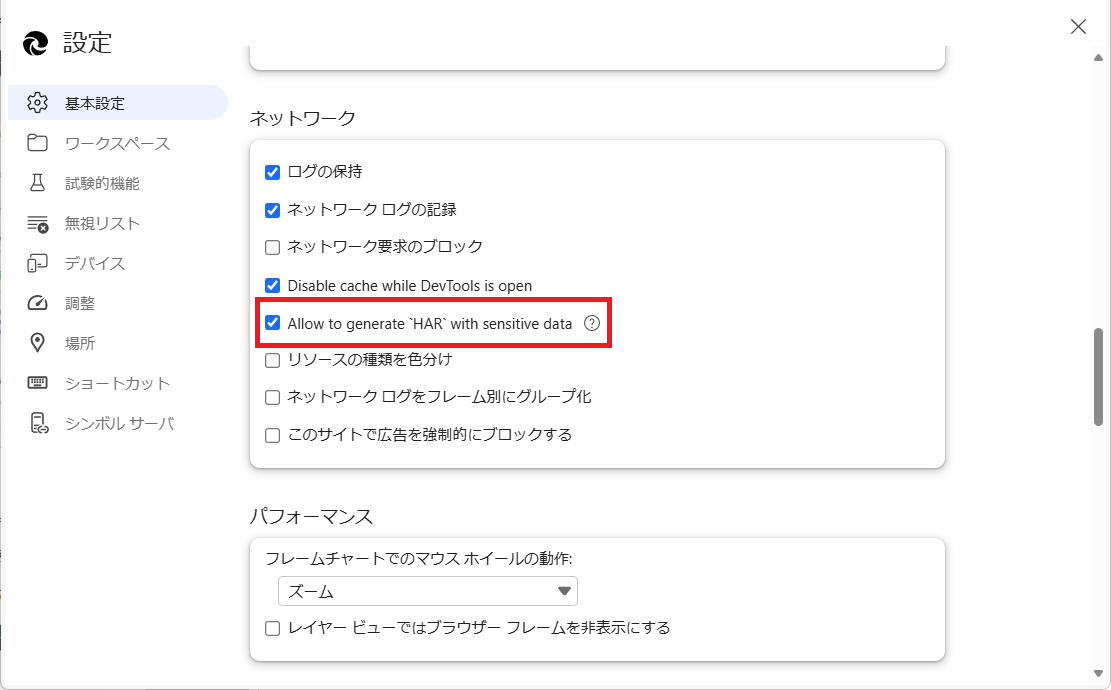Open the シンボル サーバ settings tab
Image resolution: width=1111 pixels, height=690 pixels.
coord(119,423)
